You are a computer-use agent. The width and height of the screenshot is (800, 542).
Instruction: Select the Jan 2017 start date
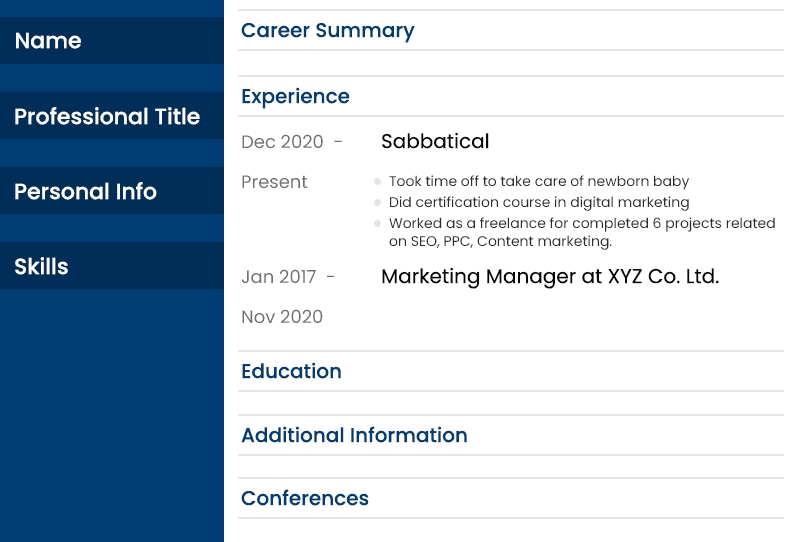pos(278,277)
